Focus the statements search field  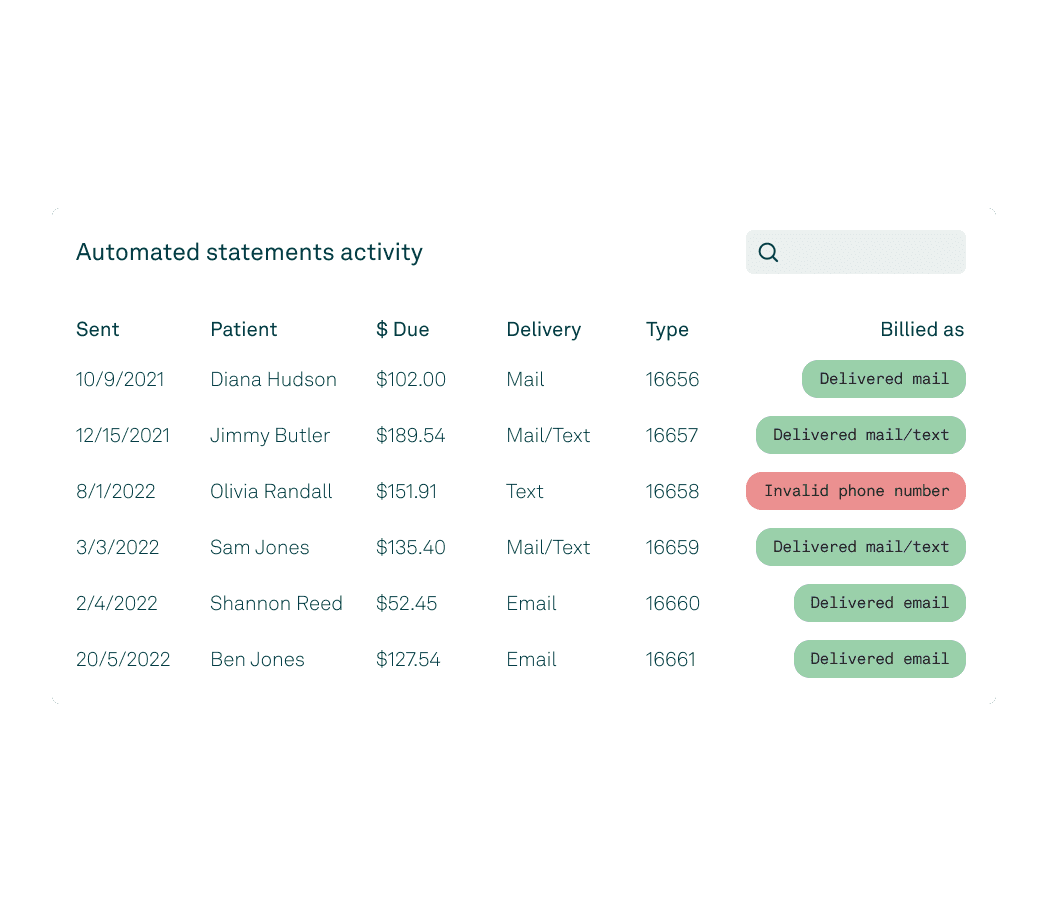click(x=856, y=252)
